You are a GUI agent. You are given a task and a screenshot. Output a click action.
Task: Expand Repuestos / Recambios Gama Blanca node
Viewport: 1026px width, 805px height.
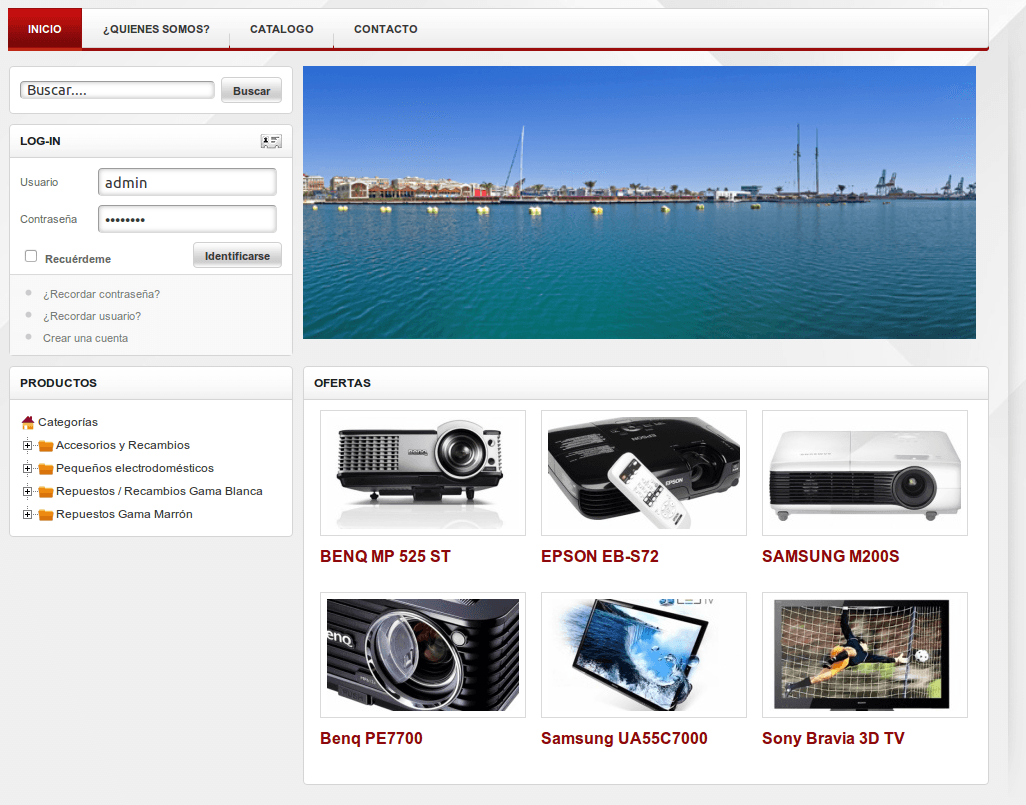coord(27,492)
